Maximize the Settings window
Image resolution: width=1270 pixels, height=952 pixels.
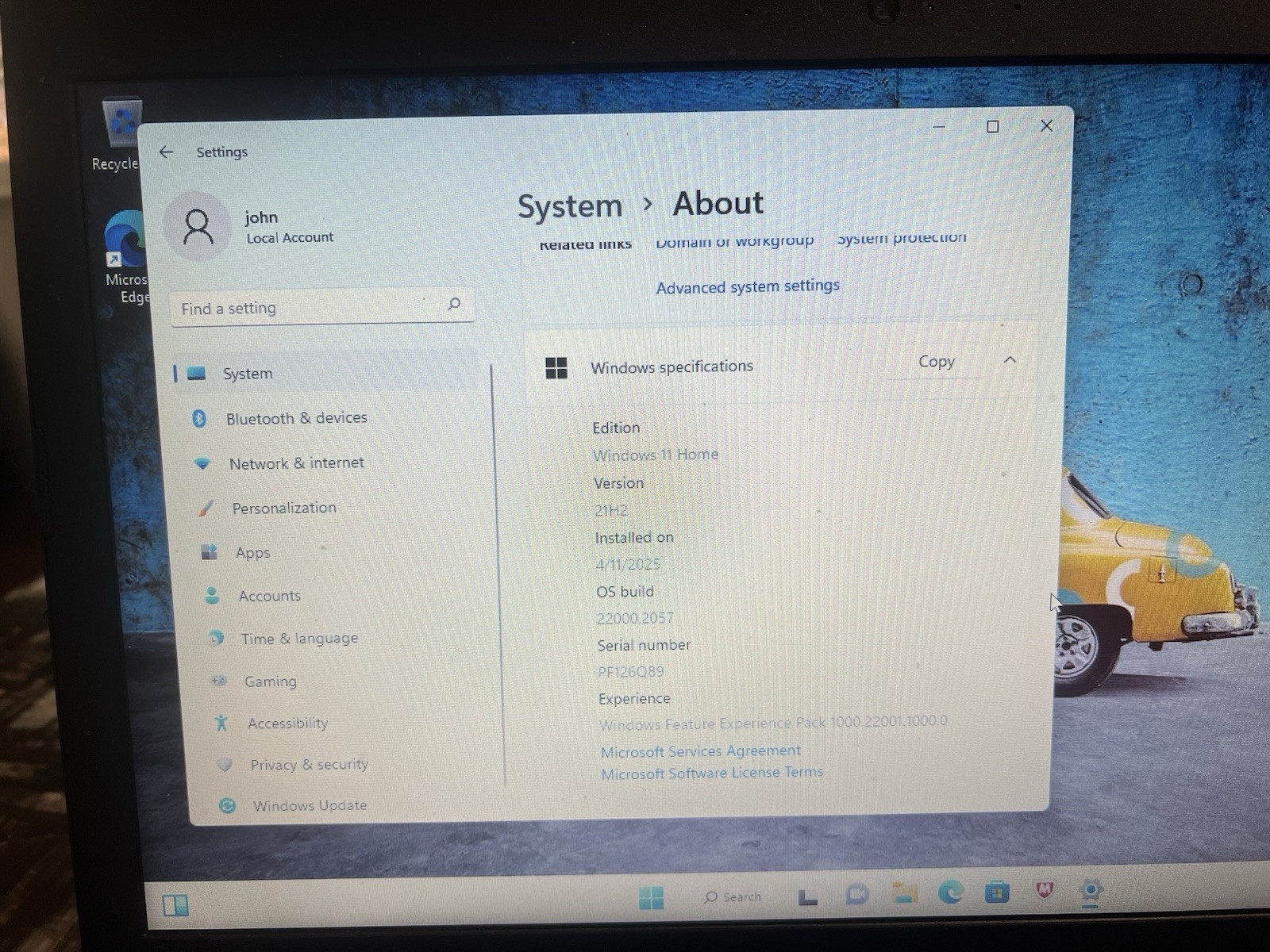point(992,126)
